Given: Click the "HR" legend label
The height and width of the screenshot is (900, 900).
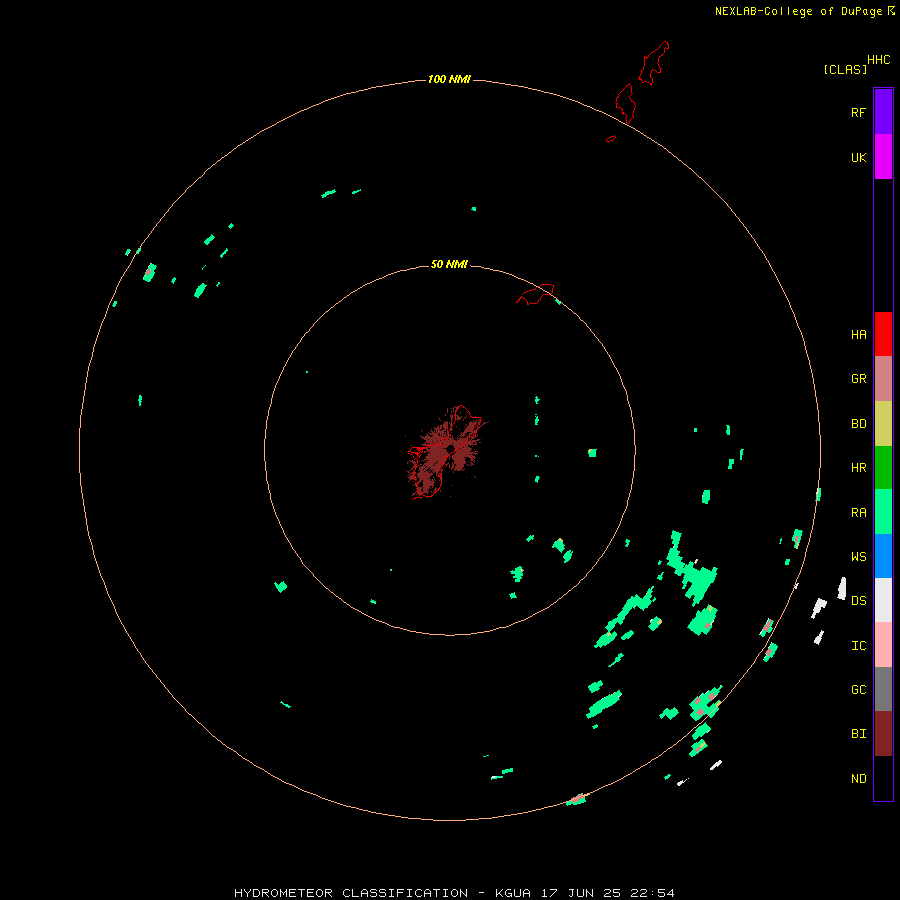Looking at the screenshot, I should [858, 468].
